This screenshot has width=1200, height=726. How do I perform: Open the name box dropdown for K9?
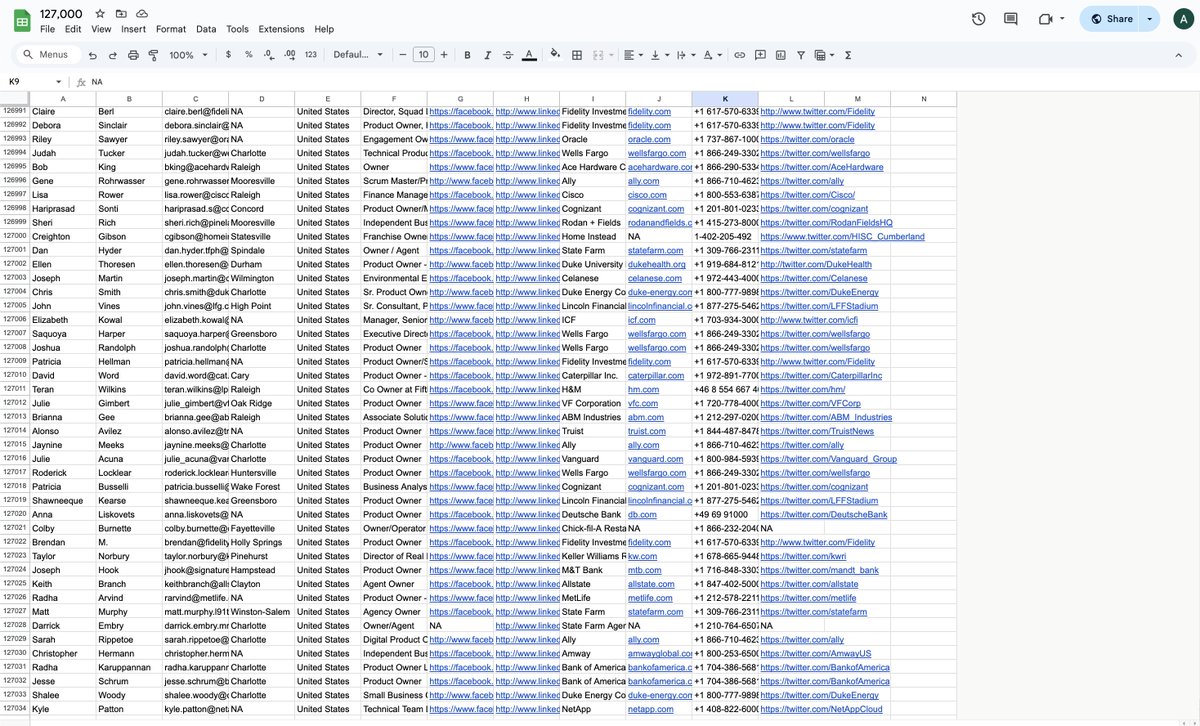click(x=58, y=82)
